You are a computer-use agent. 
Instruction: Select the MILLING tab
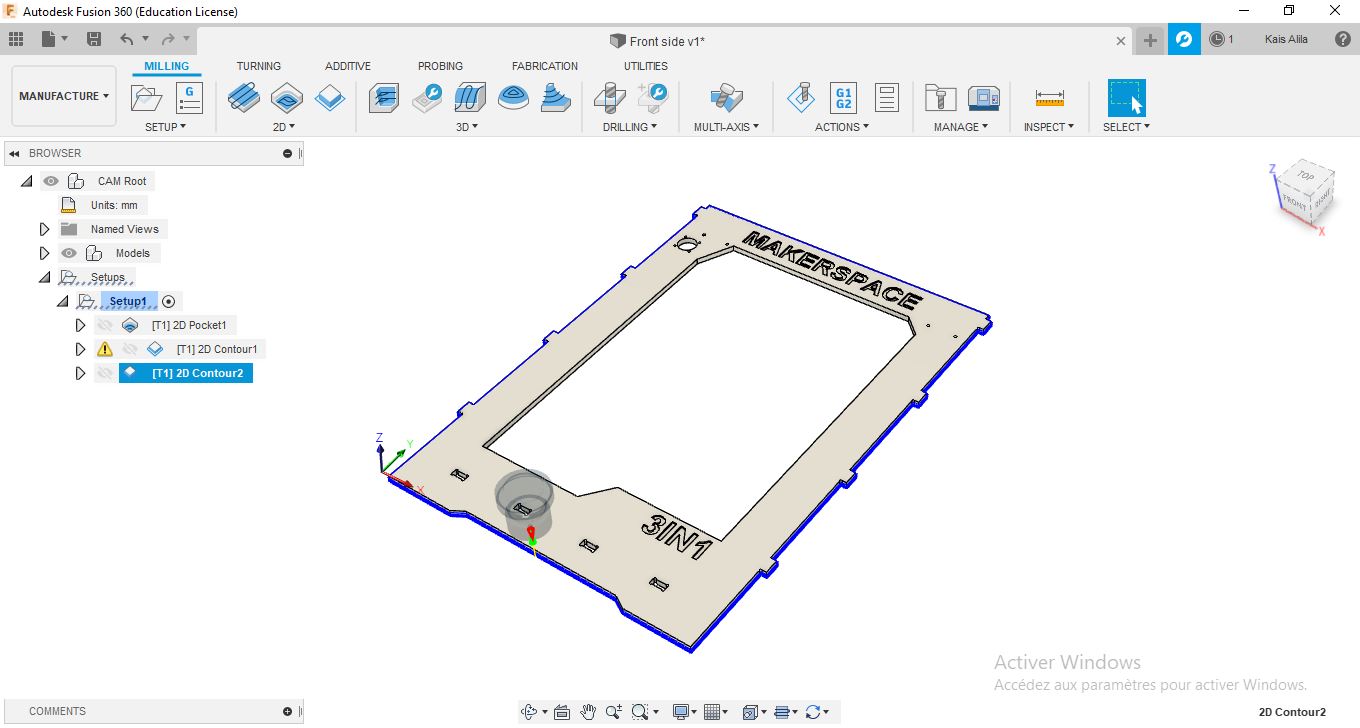tap(166, 66)
